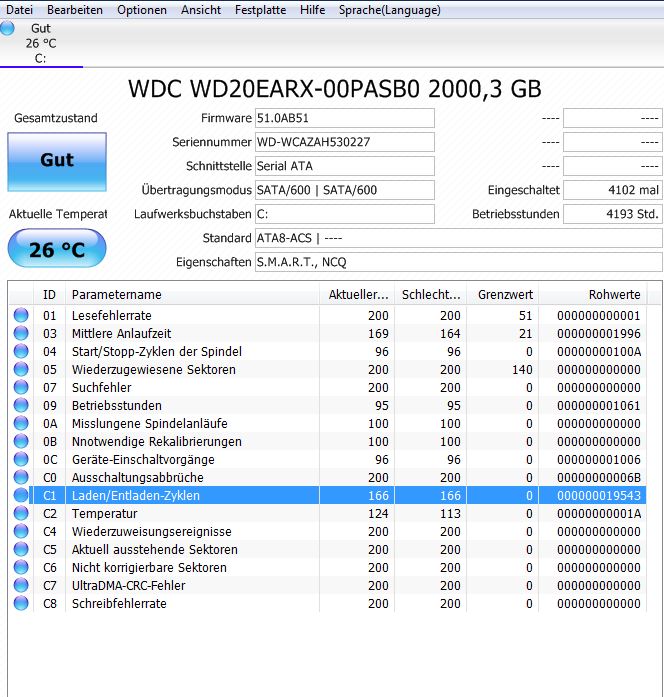This screenshot has height=697, width=664.
Task: Click the Schlecht... column header
Action: click(430, 295)
